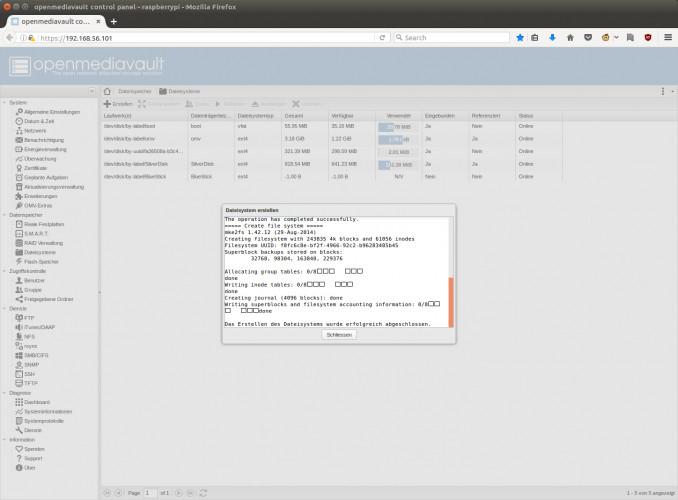Collapse the System tree group

tap(4, 103)
